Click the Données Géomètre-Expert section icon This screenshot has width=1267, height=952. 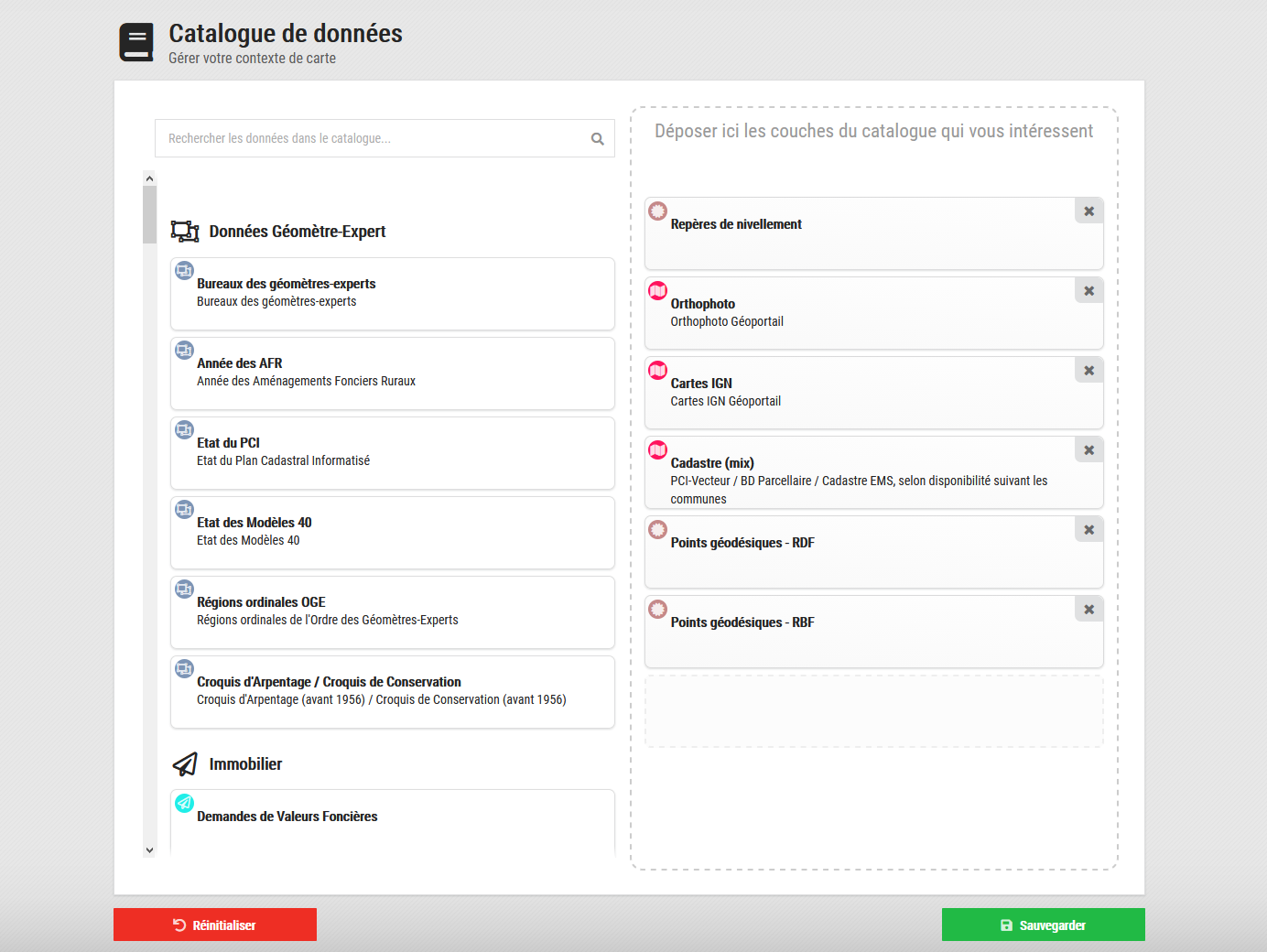(185, 232)
